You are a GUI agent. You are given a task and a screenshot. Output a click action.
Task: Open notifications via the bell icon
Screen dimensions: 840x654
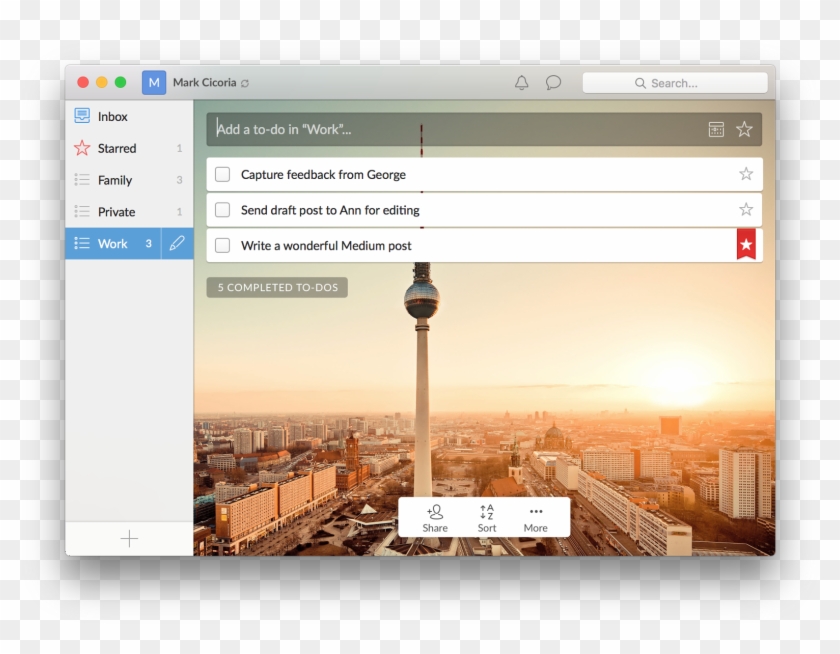pyautogui.click(x=521, y=83)
